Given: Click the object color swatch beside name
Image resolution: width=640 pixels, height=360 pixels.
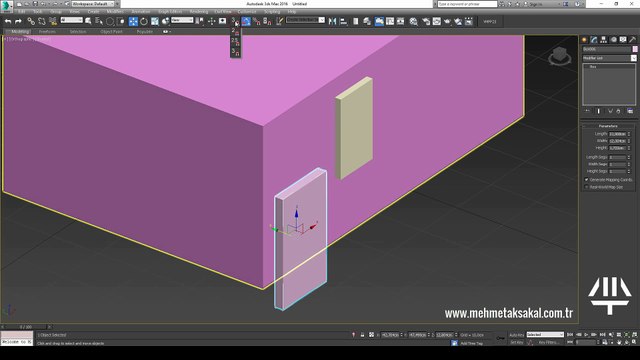Looking at the screenshot, I should [635, 49].
